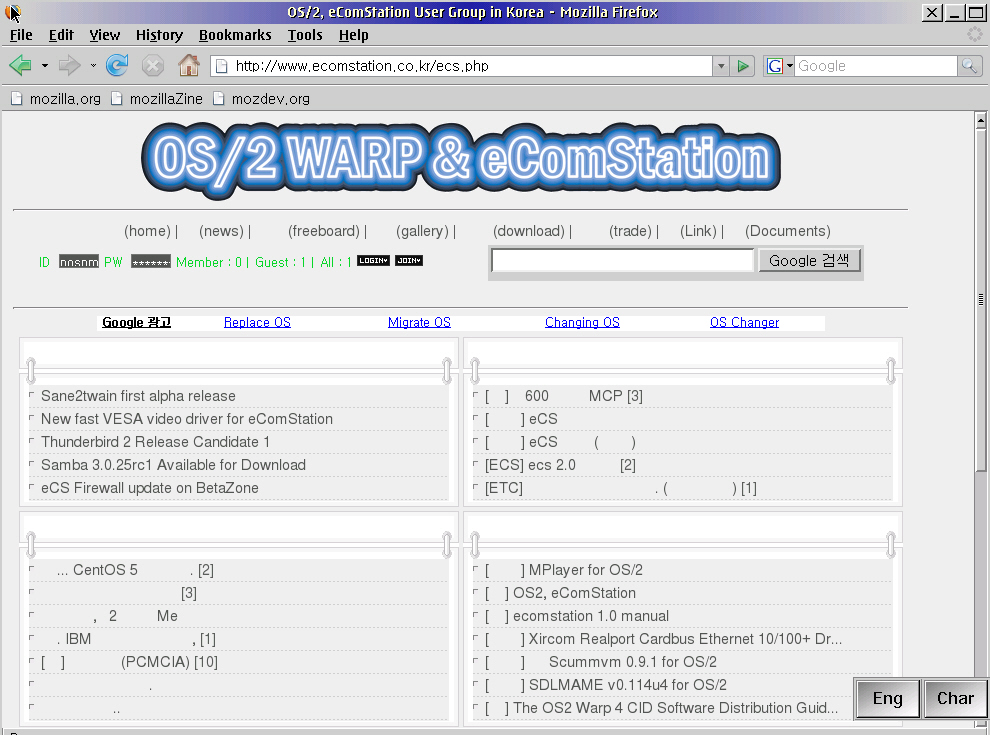The height and width of the screenshot is (735, 990).
Task: Open the File menu
Action: 21,35
